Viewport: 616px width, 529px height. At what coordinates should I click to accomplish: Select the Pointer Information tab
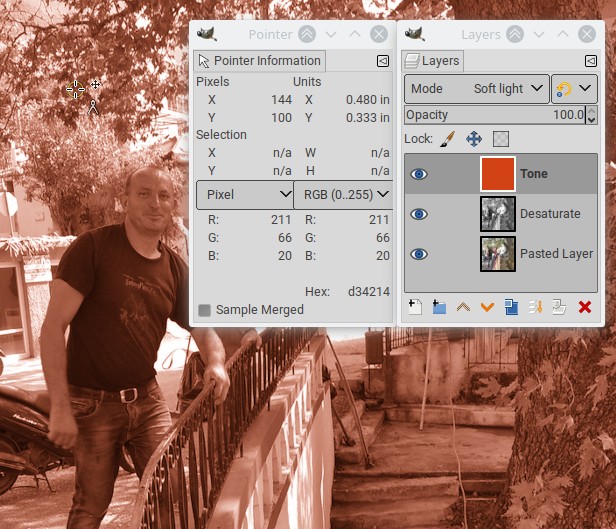260,61
